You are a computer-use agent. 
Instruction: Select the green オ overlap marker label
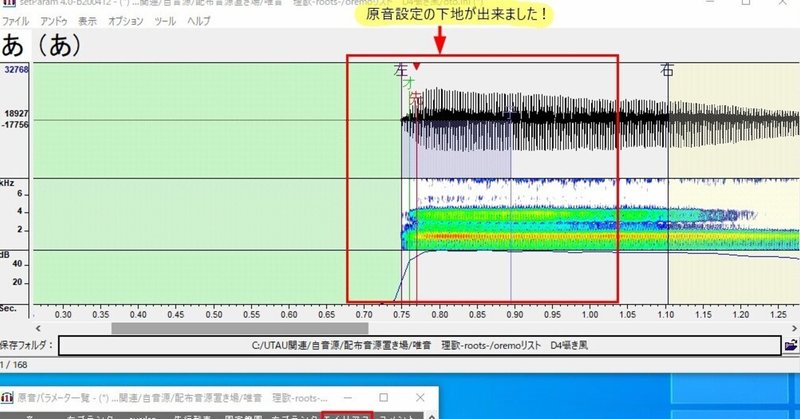click(x=409, y=83)
